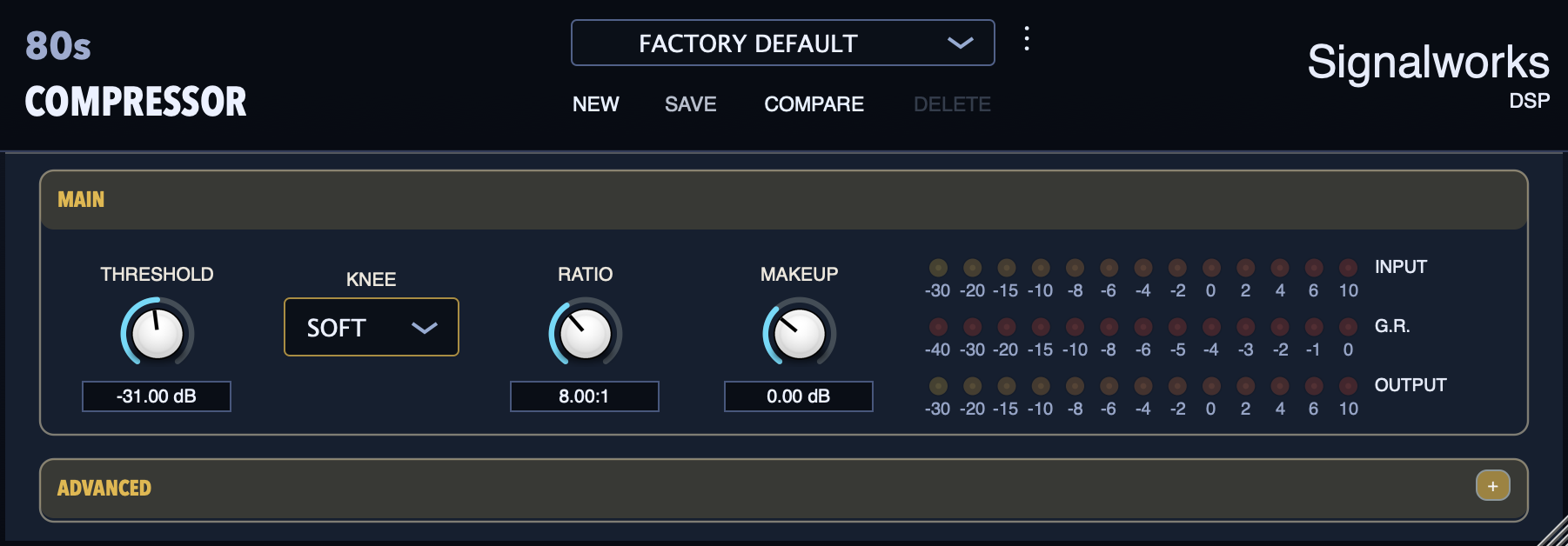Expand the Advanced section with plus icon
The width and height of the screenshot is (1568, 546).
pos(1492,486)
